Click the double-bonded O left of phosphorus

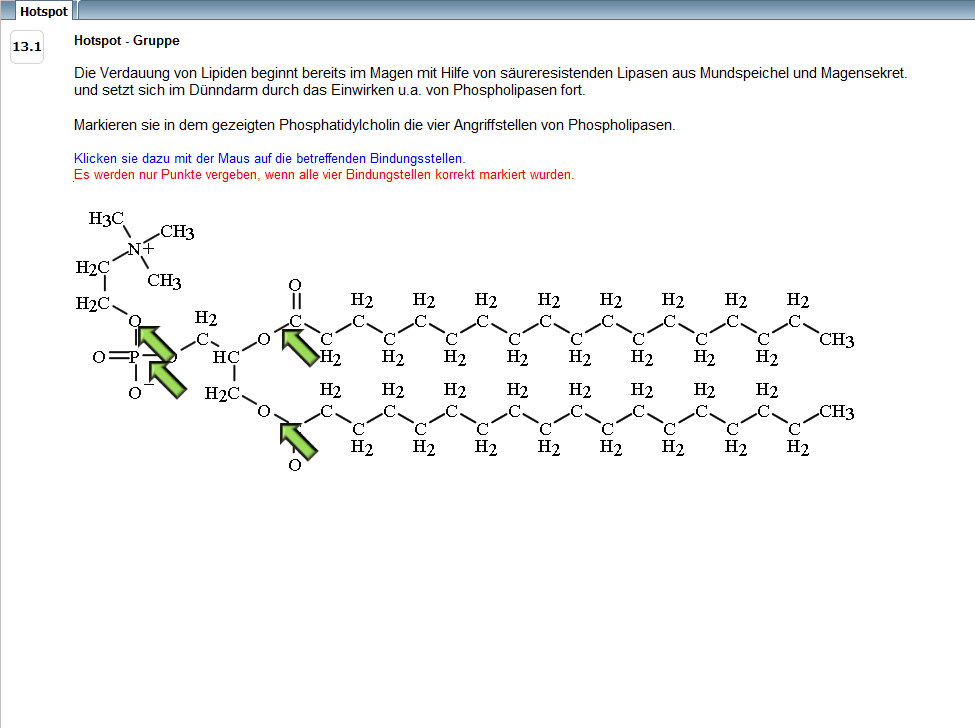click(99, 357)
